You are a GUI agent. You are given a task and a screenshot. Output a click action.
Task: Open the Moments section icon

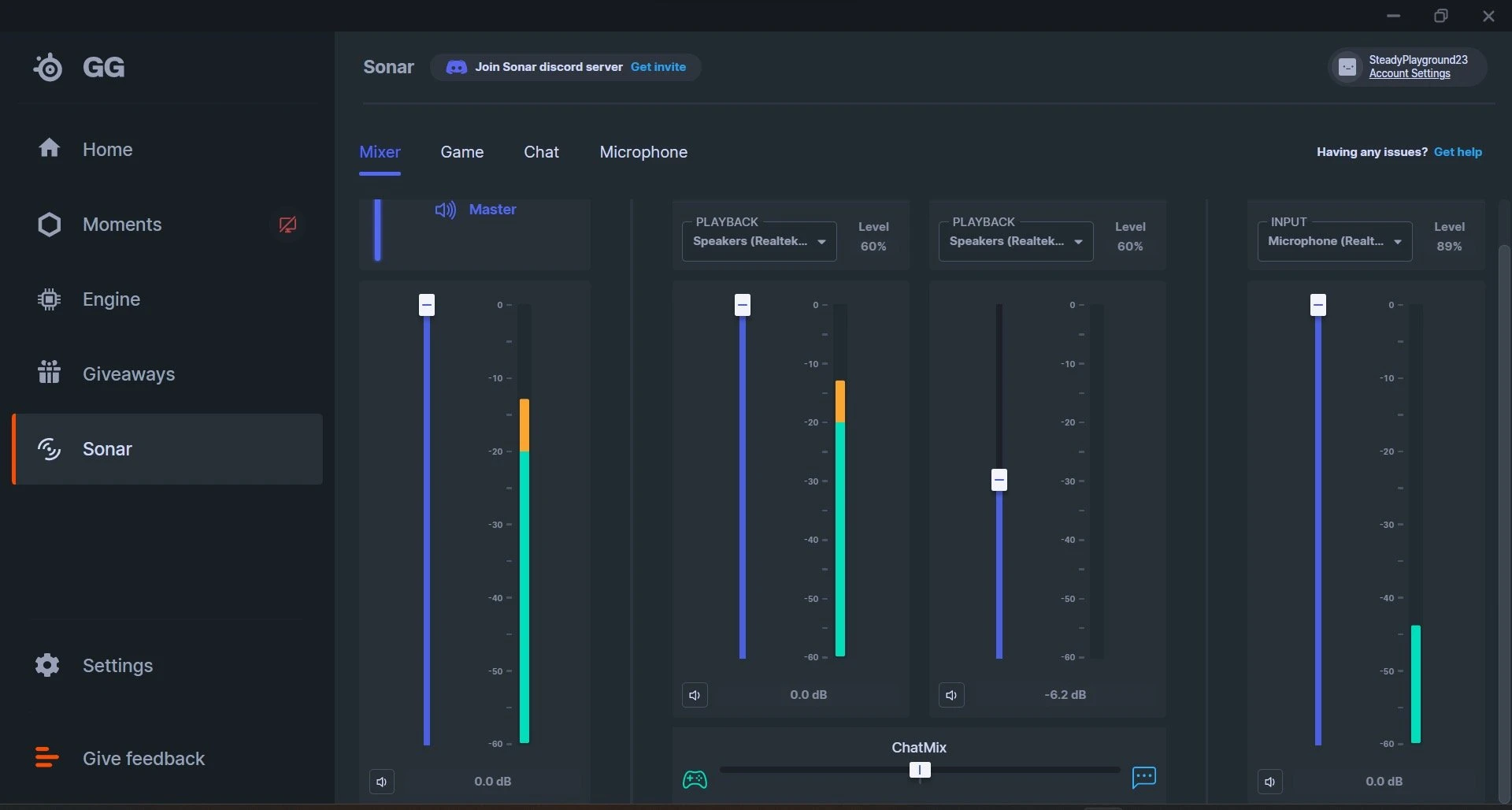(x=49, y=225)
